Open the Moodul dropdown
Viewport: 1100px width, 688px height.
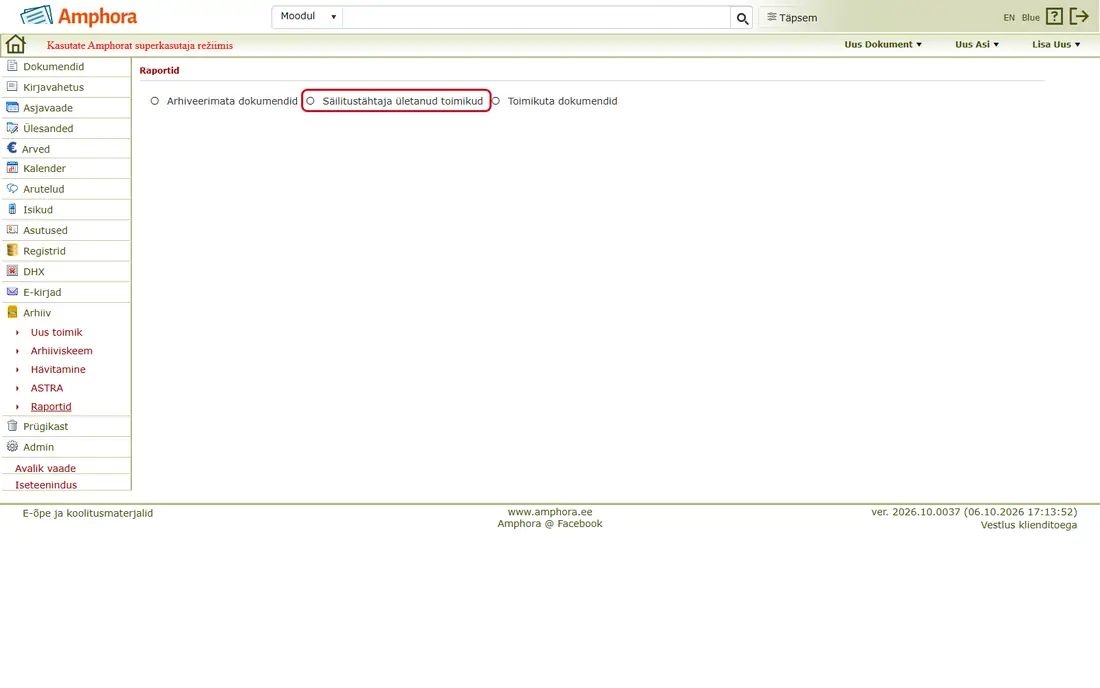click(x=307, y=17)
